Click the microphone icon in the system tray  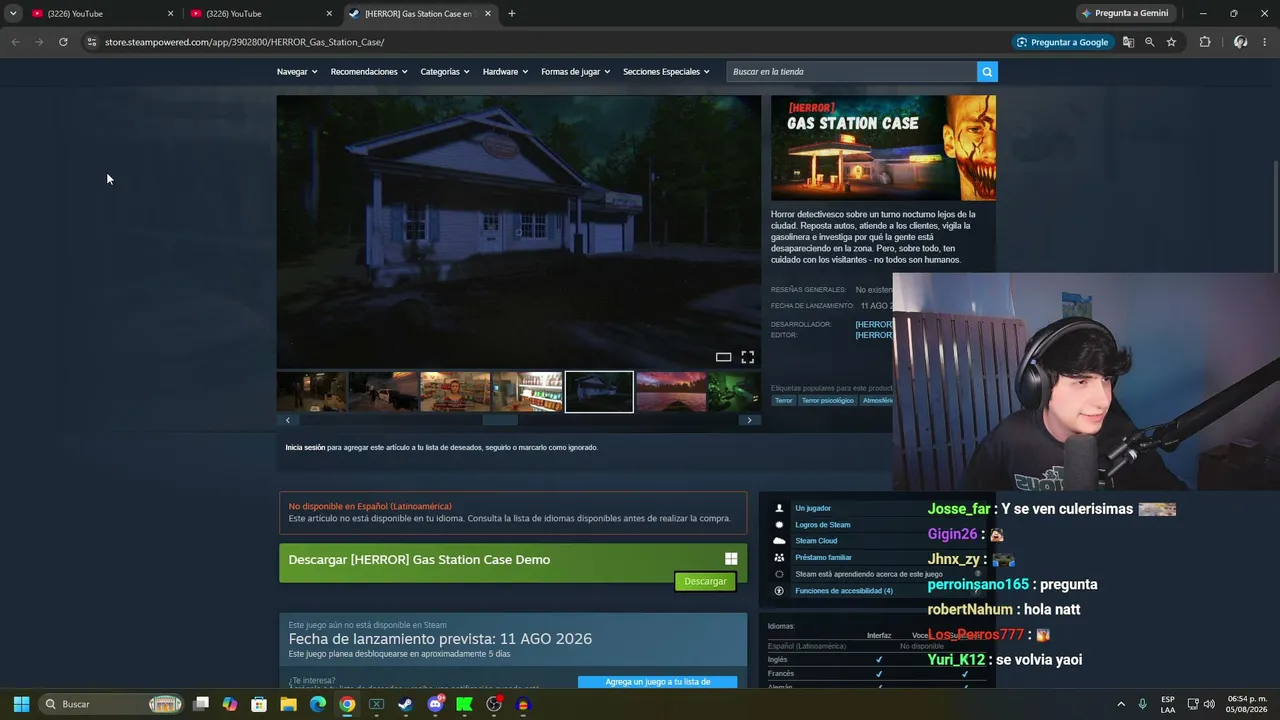pos(1142,704)
